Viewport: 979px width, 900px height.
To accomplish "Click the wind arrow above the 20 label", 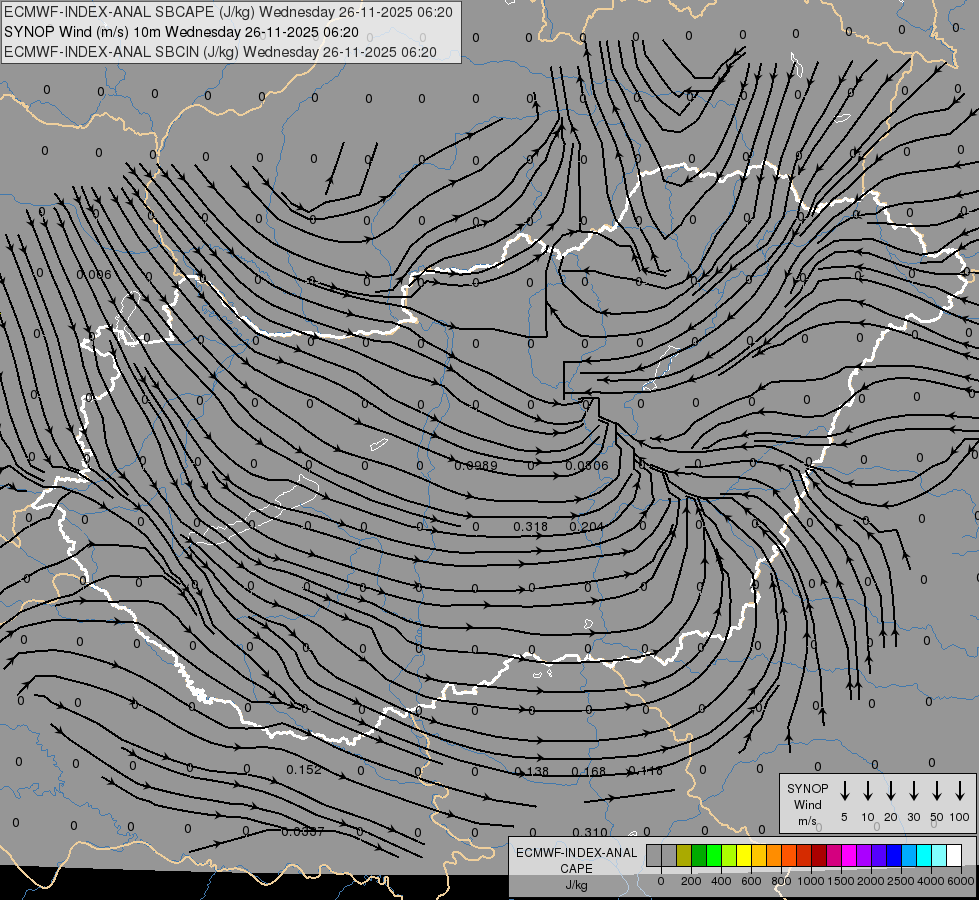I will [890, 791].
